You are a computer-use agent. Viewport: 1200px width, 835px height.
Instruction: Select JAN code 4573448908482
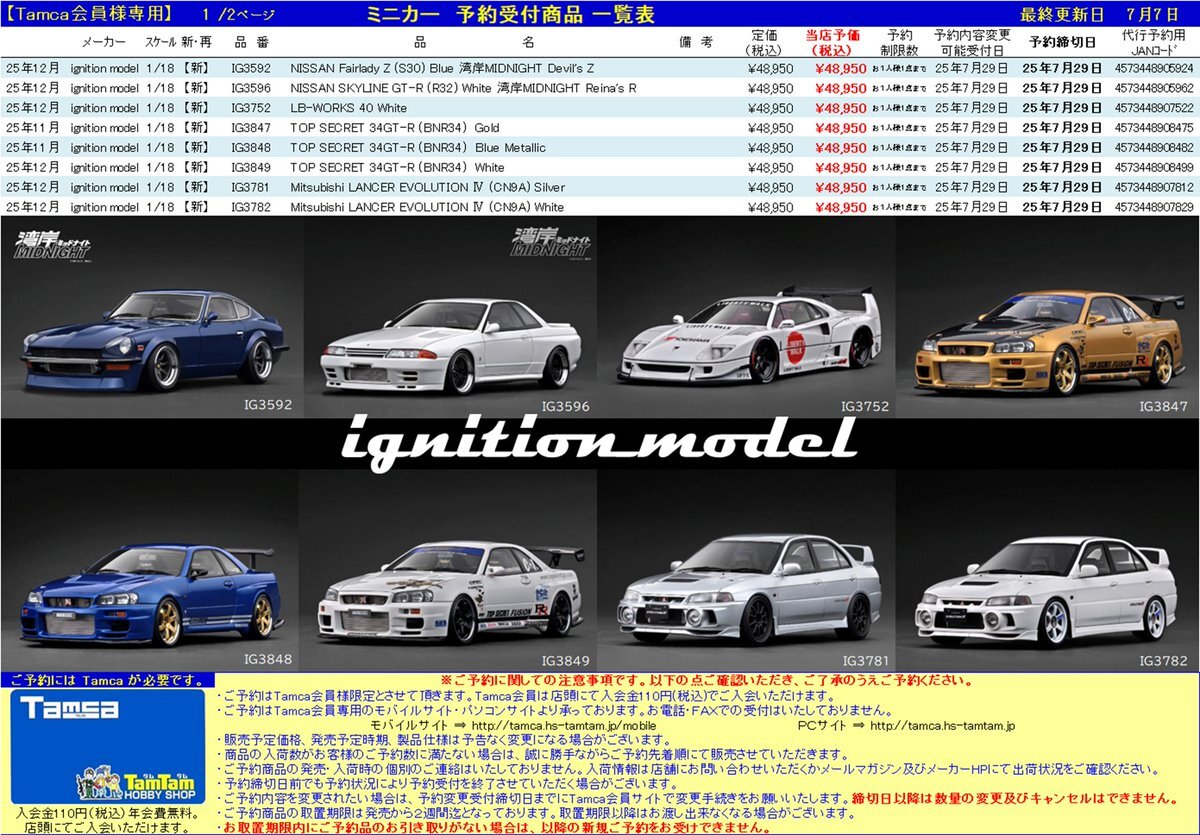[1154, 148]
